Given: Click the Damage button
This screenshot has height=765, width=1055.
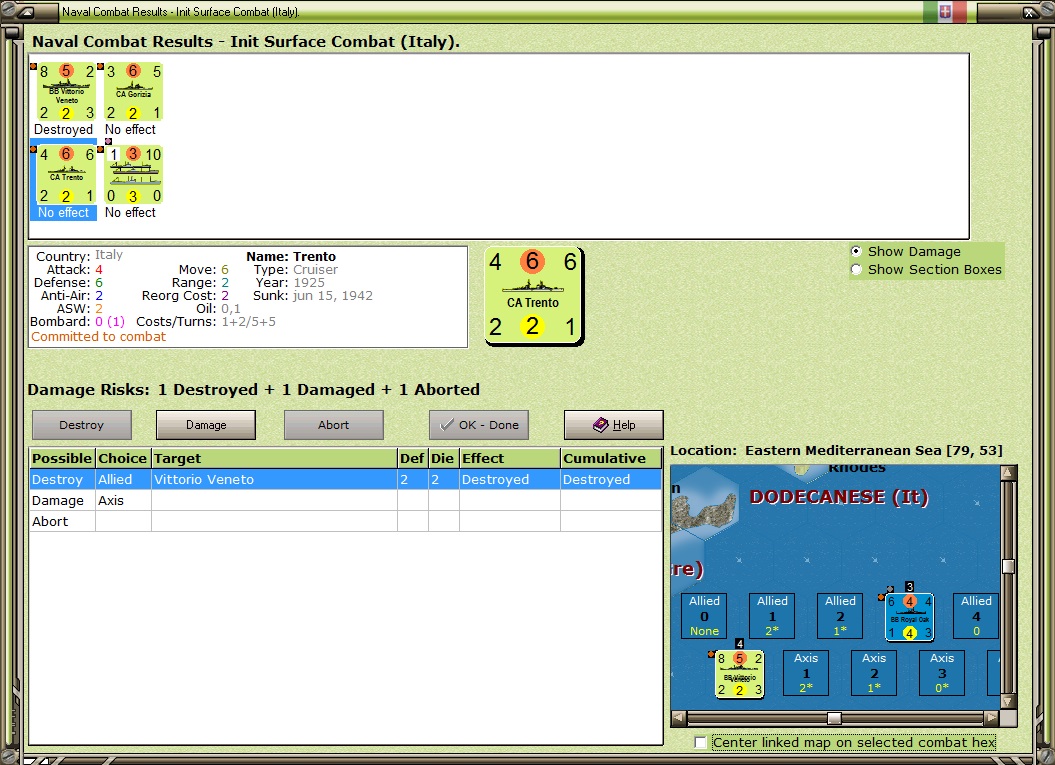Looking at the screenshot, I should 206,425.
